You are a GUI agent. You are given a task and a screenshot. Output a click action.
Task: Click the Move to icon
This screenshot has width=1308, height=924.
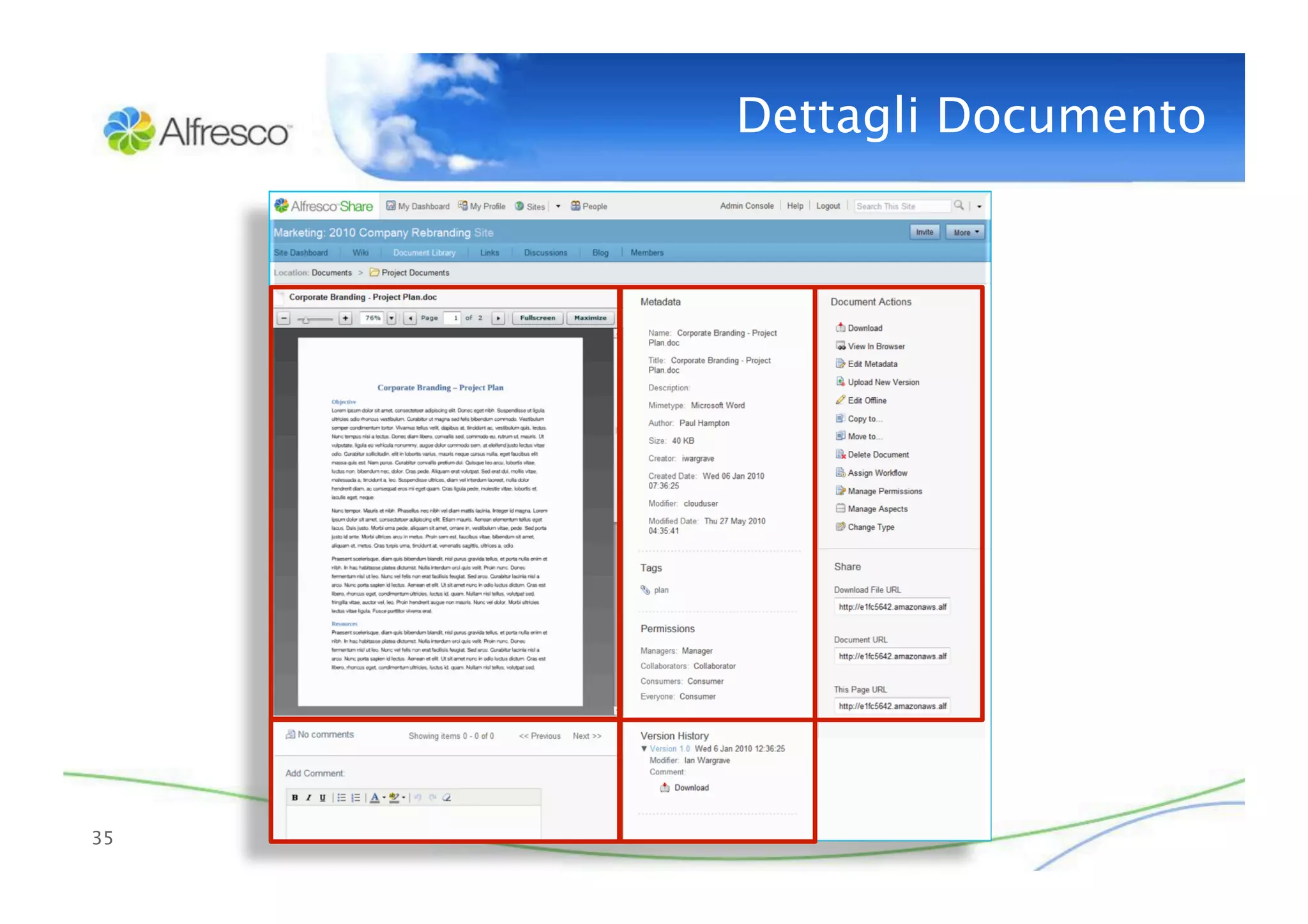pyautogui.click(x=840, y=436)
